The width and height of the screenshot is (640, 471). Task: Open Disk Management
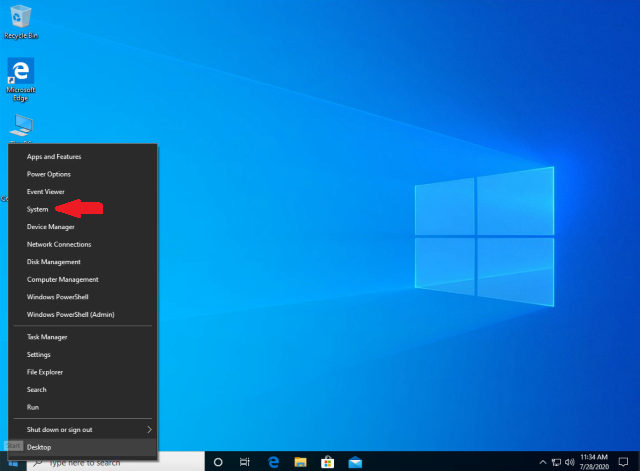click(82, 262)
